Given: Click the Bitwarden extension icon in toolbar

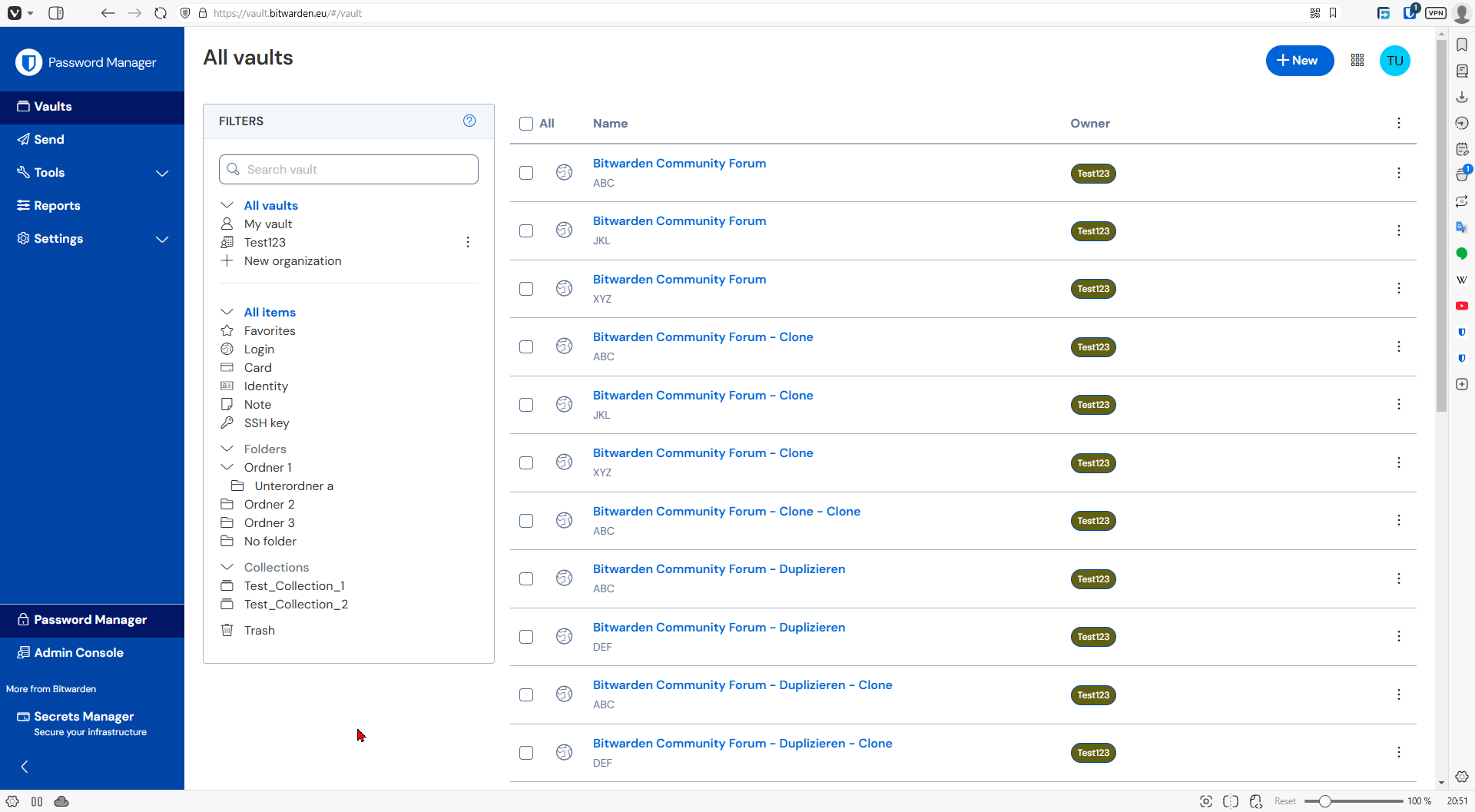Looking at the screenshot, I should [1410, 12].
